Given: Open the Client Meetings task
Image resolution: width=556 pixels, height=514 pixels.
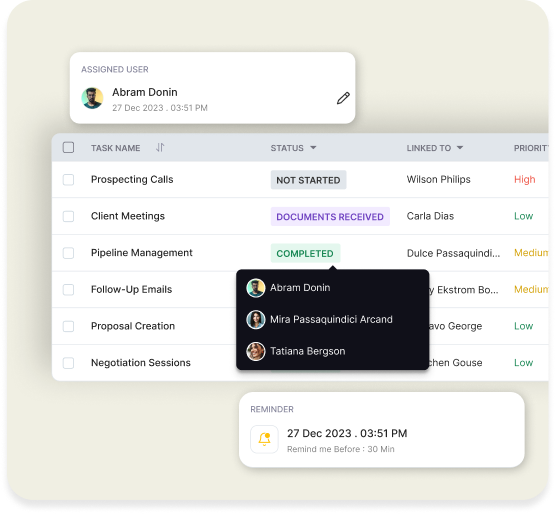Looking at the screenshot, I should click(x=128, y=216).
